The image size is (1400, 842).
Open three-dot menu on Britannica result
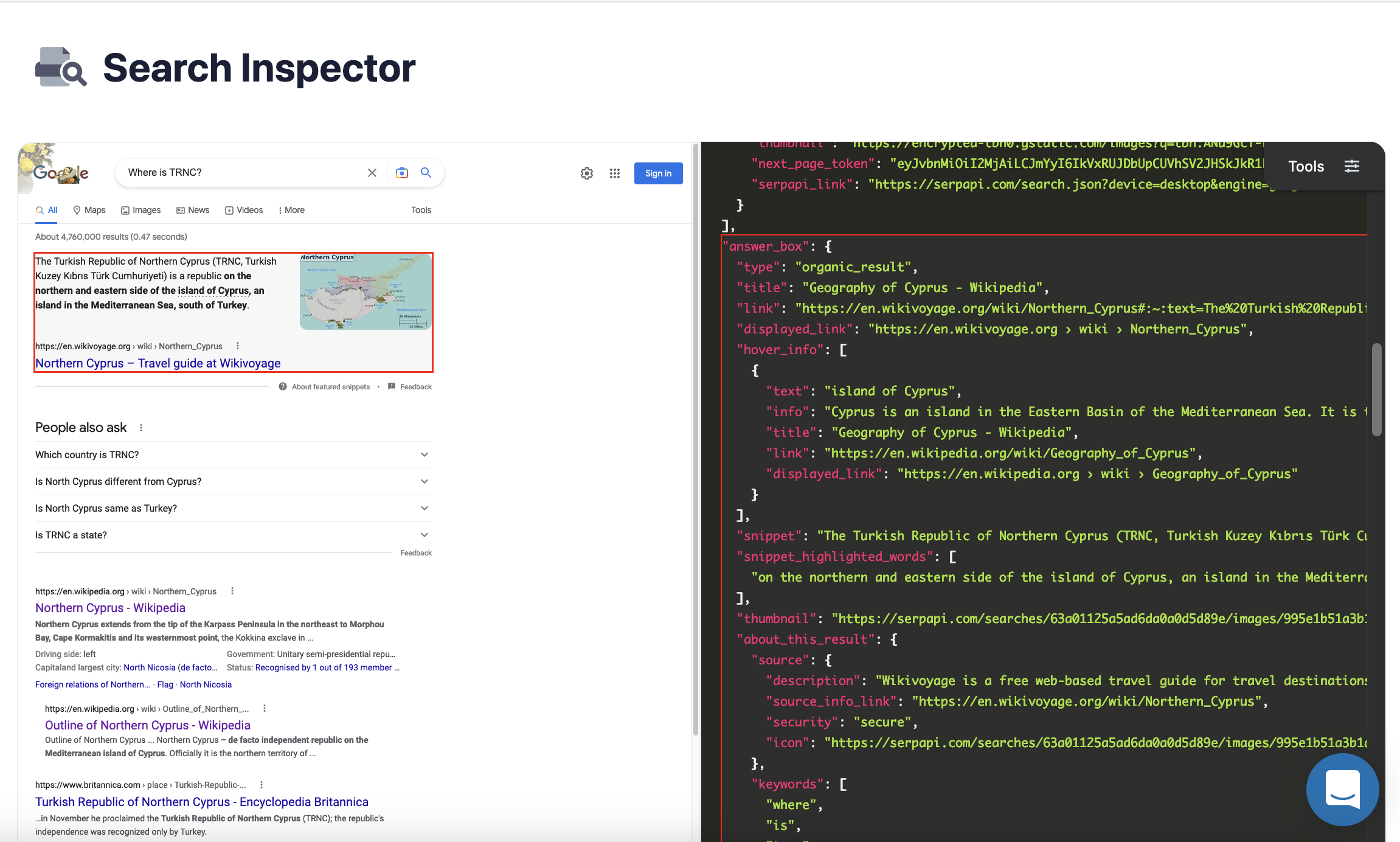261,785
